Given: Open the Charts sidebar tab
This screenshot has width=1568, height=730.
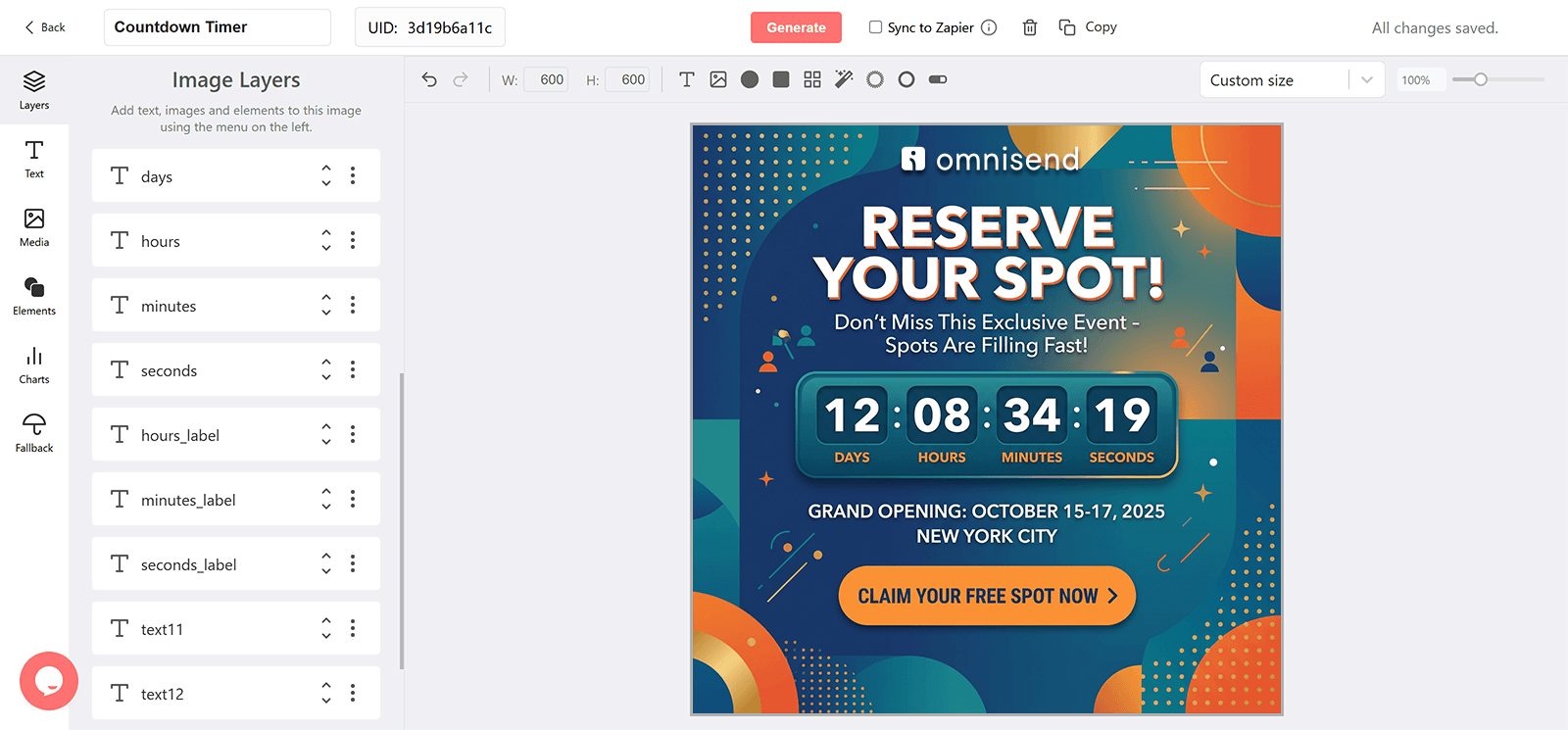Looking at the screenshot, I should (34, 365).
